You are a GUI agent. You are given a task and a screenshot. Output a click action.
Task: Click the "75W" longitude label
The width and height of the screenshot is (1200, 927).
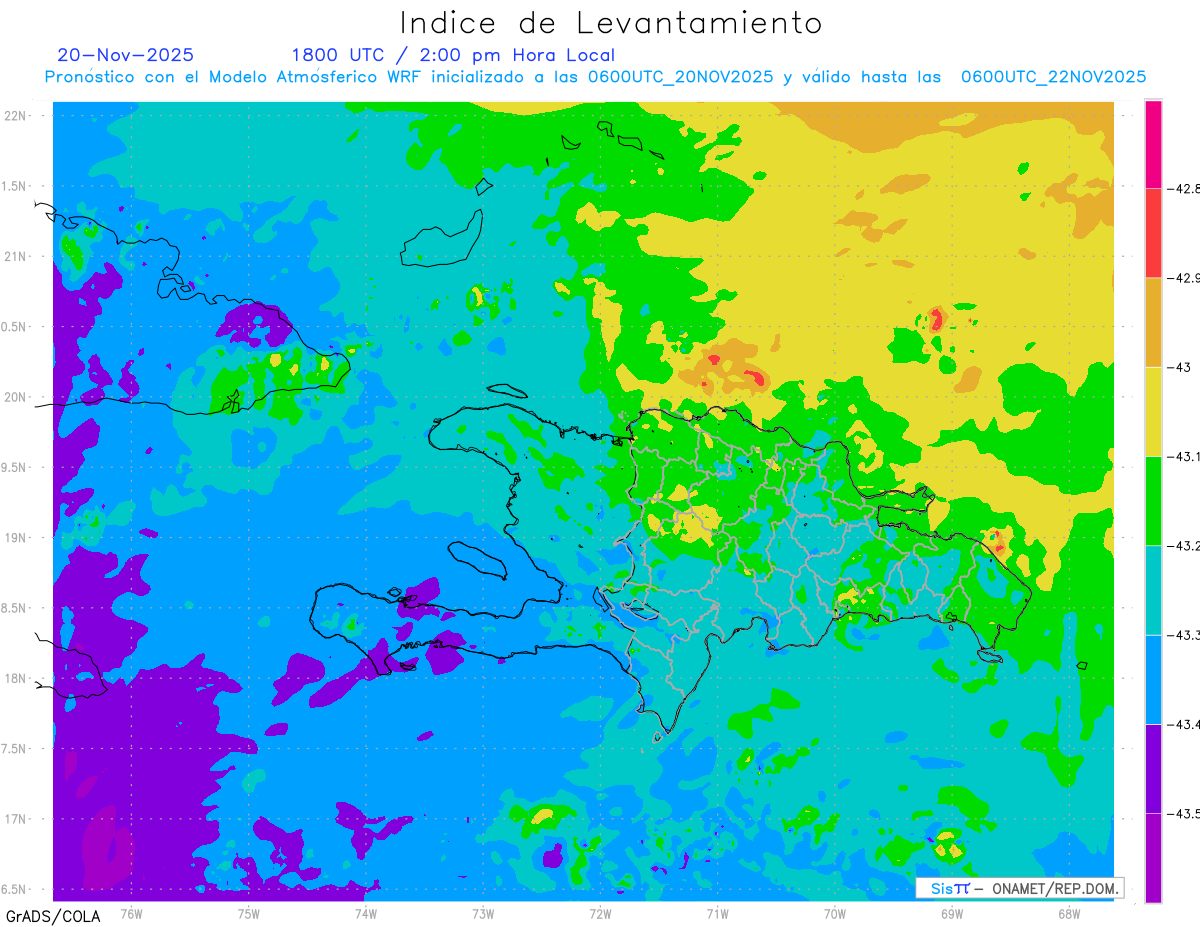[x=248, y=913]
